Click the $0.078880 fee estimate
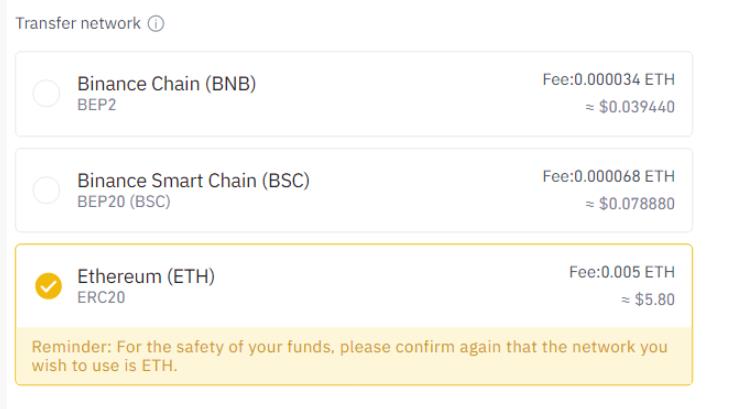 (631, 204)
